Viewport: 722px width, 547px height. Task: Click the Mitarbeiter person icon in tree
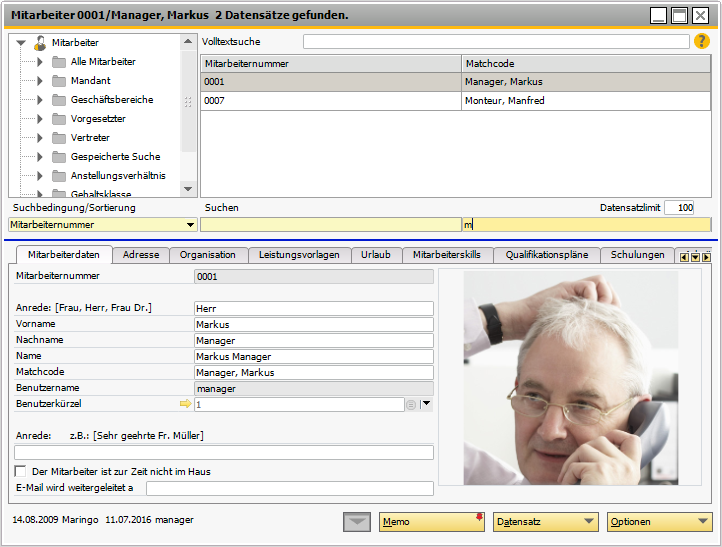[x=40, y=43]
